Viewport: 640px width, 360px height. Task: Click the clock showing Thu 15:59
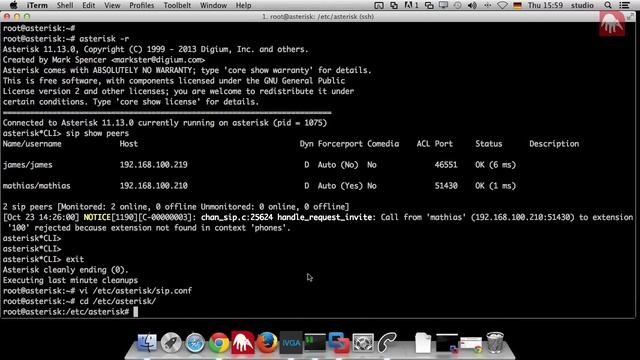[x=545, y=5]
